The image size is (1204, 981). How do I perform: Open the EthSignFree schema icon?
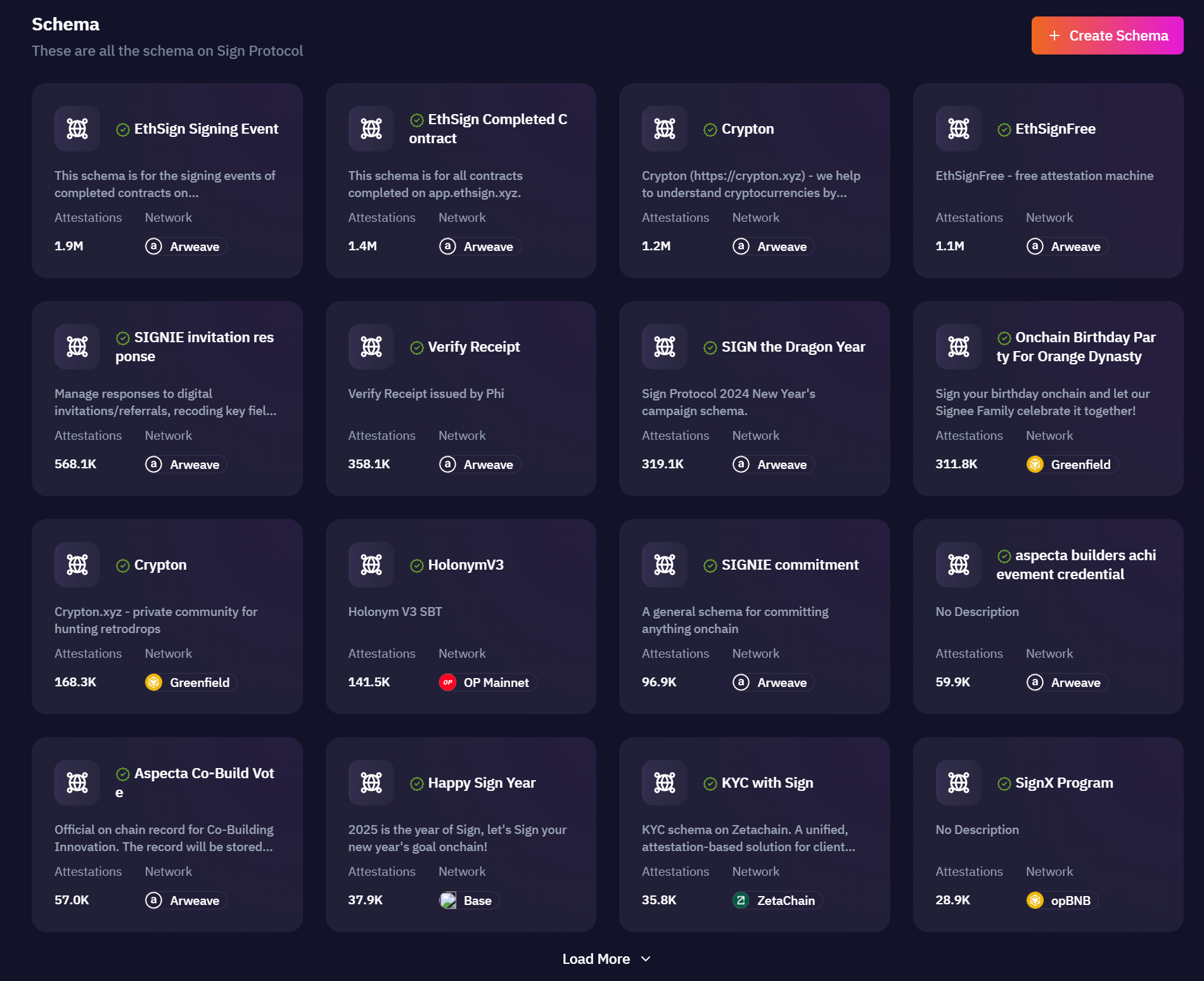coord(959,129)
